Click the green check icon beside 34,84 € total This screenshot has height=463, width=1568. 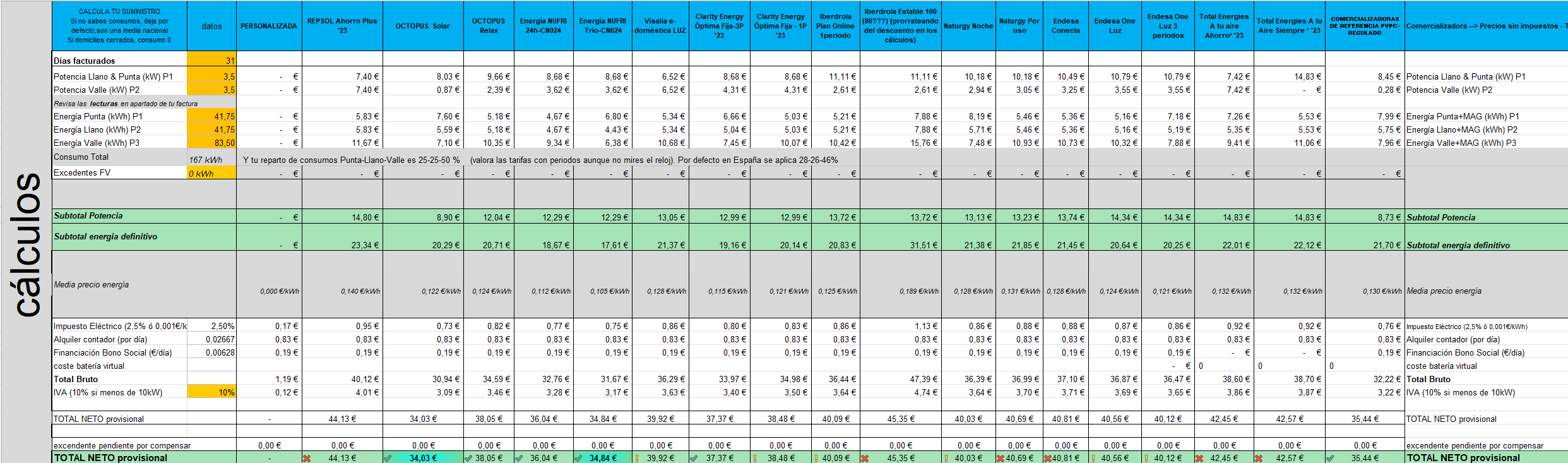[578, 458]
